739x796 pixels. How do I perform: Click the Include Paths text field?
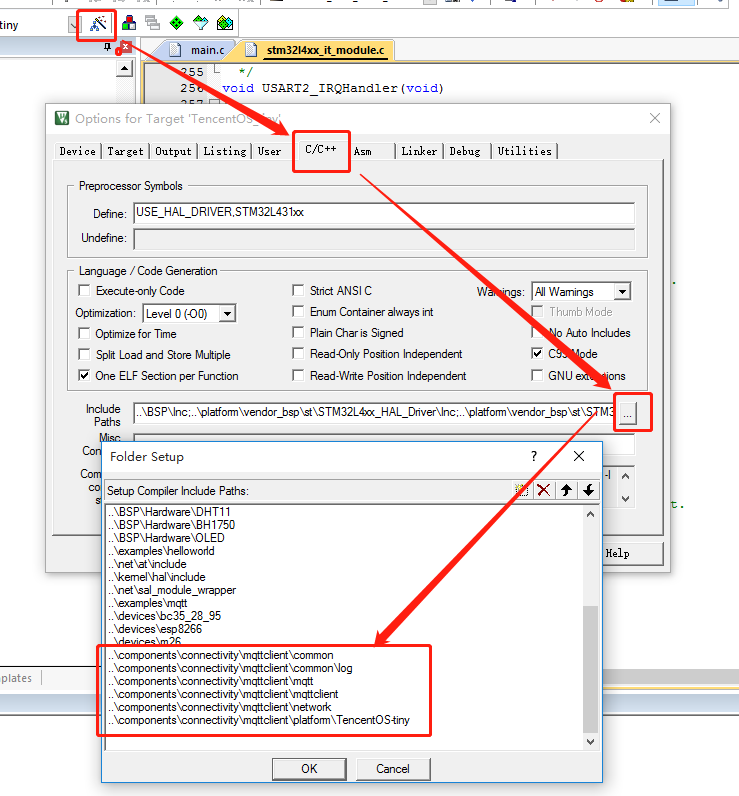(376, 412)
